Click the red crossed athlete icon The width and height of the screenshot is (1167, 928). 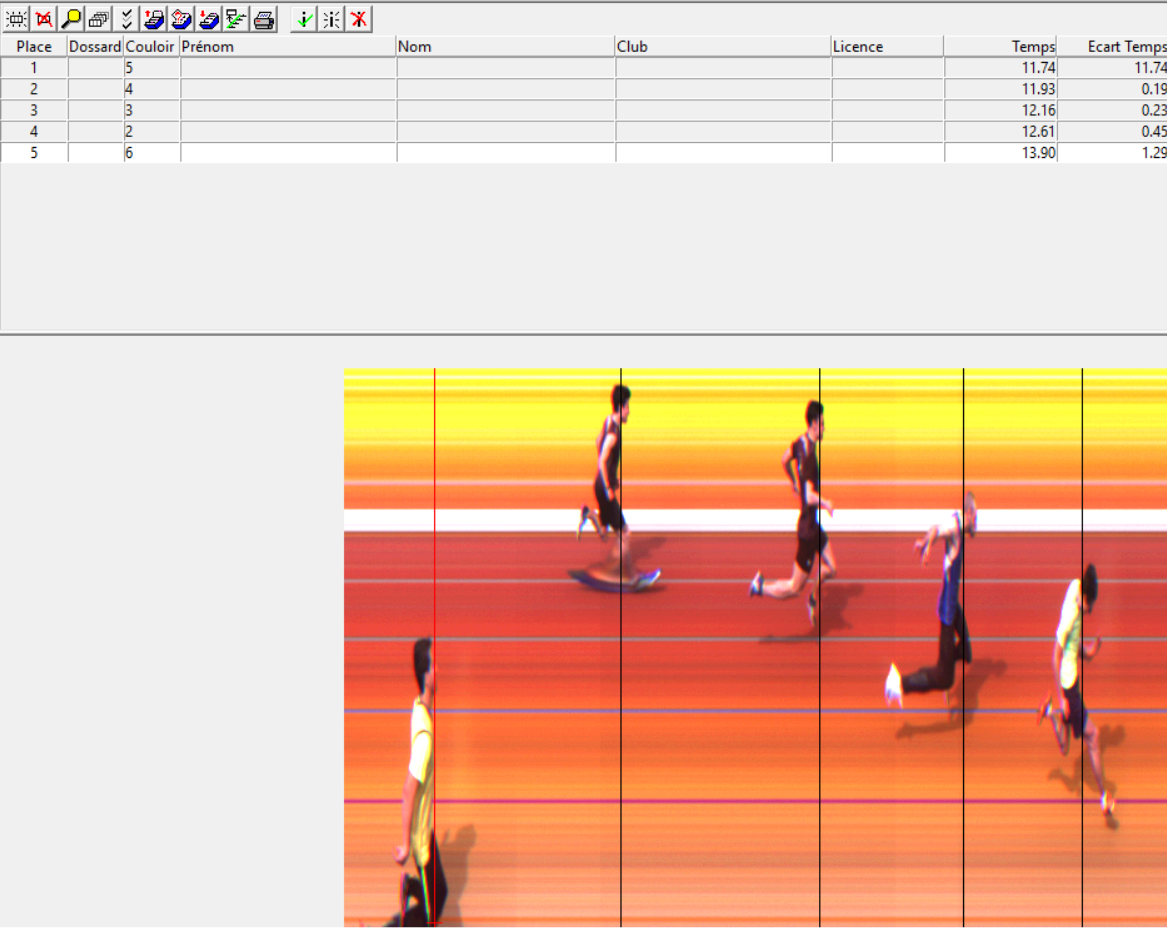click(359, 19)
